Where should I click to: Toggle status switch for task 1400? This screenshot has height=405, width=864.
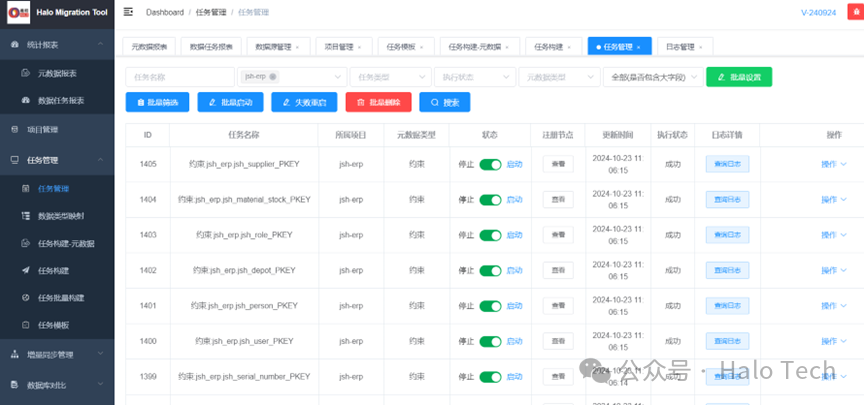(x=490, y=342)
